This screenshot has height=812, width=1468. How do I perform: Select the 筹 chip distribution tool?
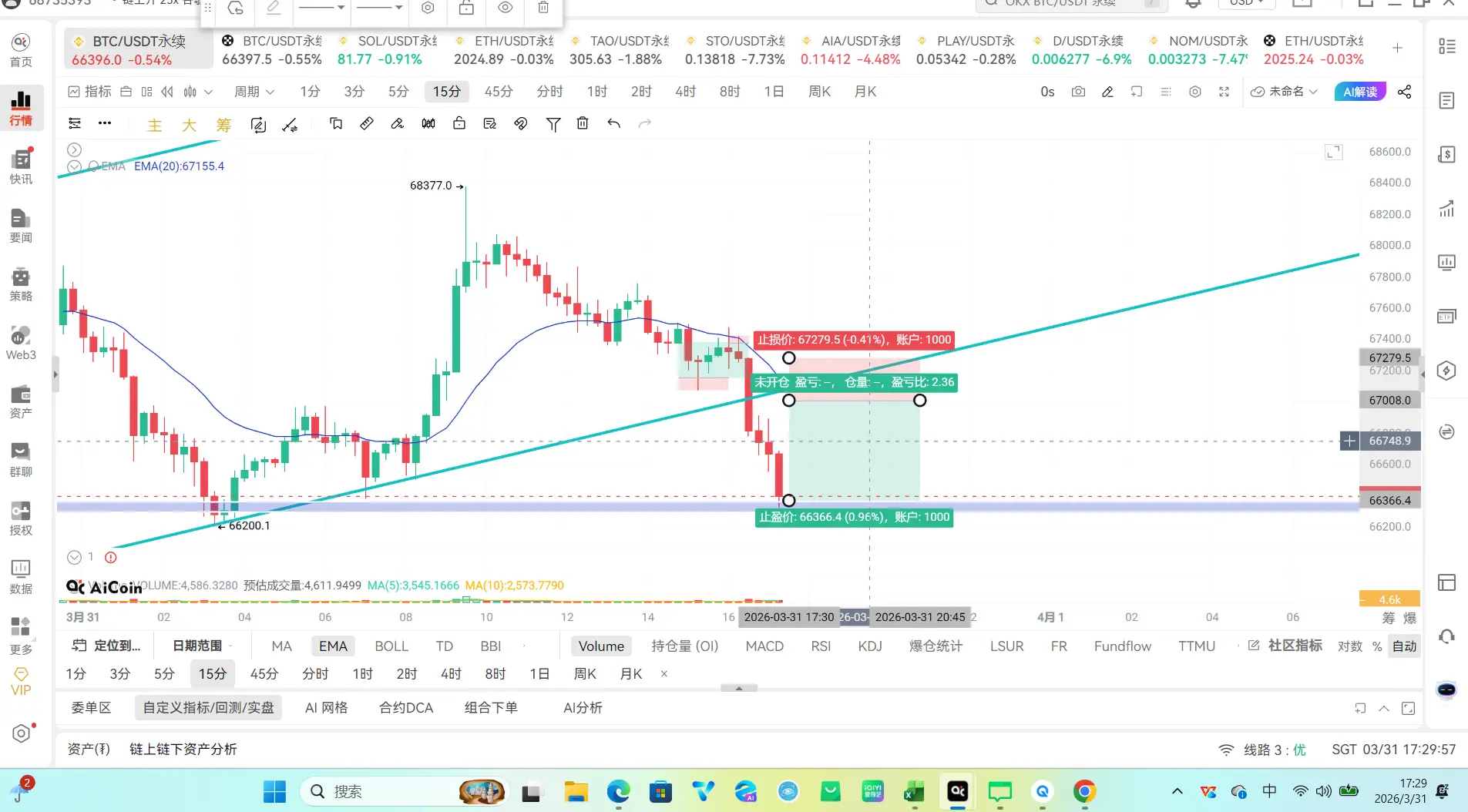point(223,125)
